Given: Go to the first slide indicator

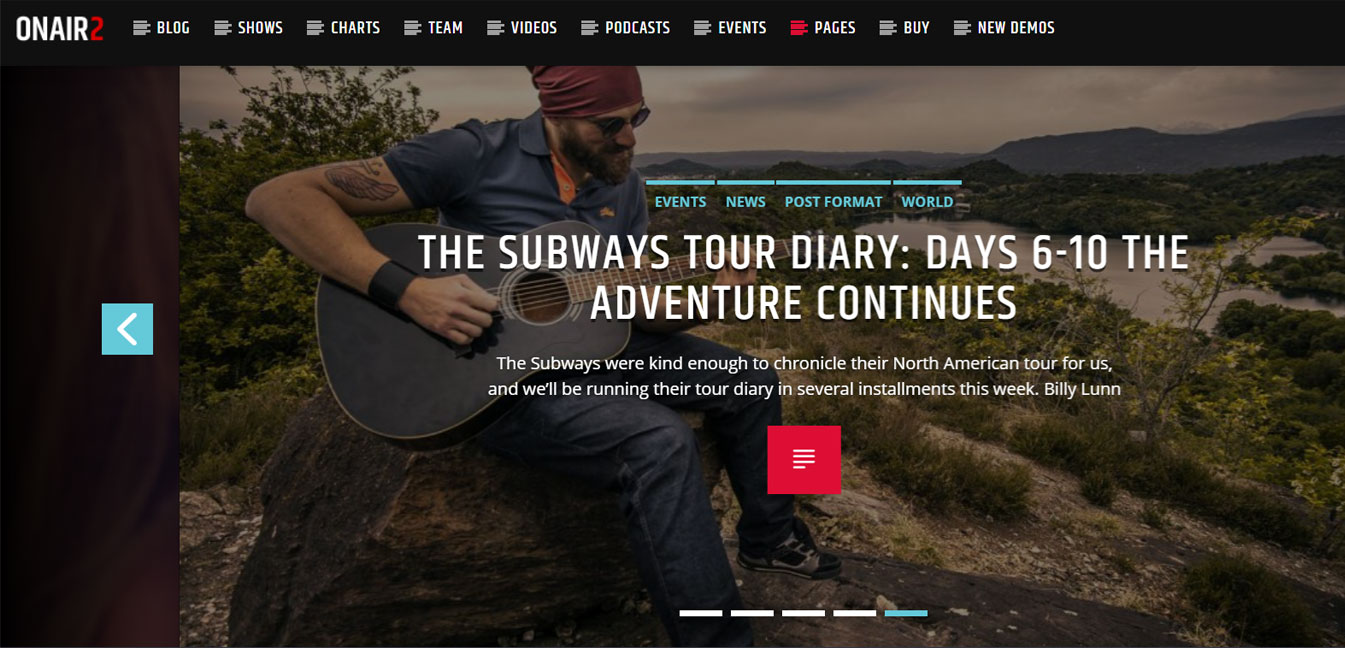Looking at the screenshot, I should (x=701, y=613).
